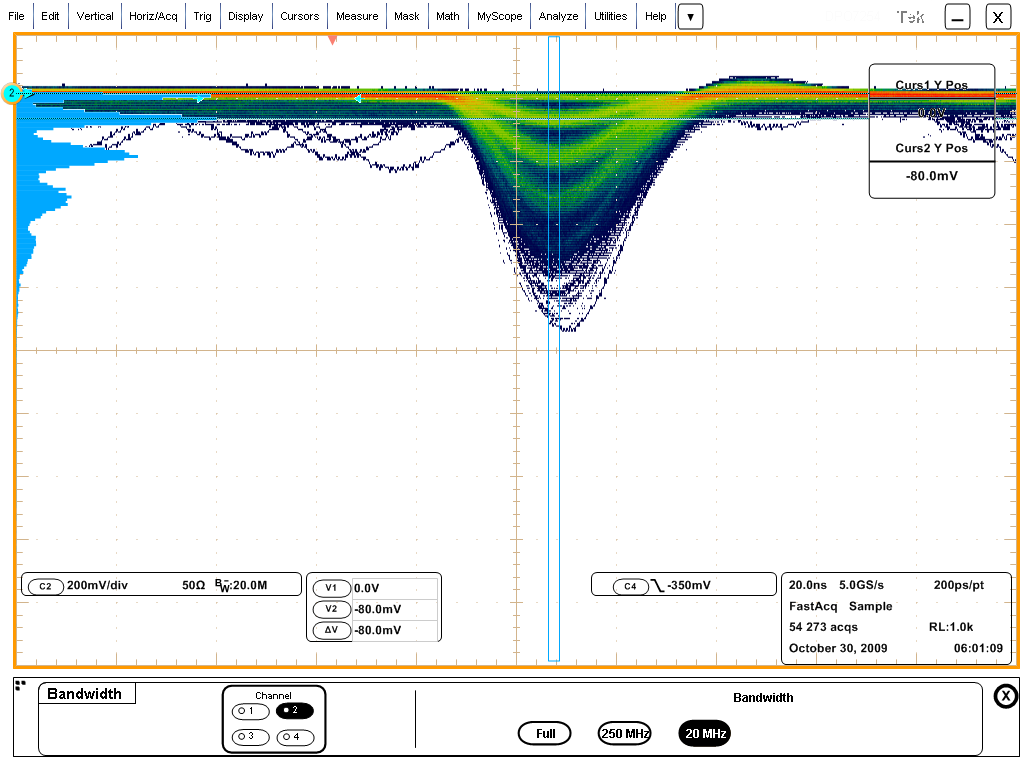The width and height of the screenshot is (1024, 768).
Task: Expand the menu bar dropdown arrow
Action: pos(690,17)
